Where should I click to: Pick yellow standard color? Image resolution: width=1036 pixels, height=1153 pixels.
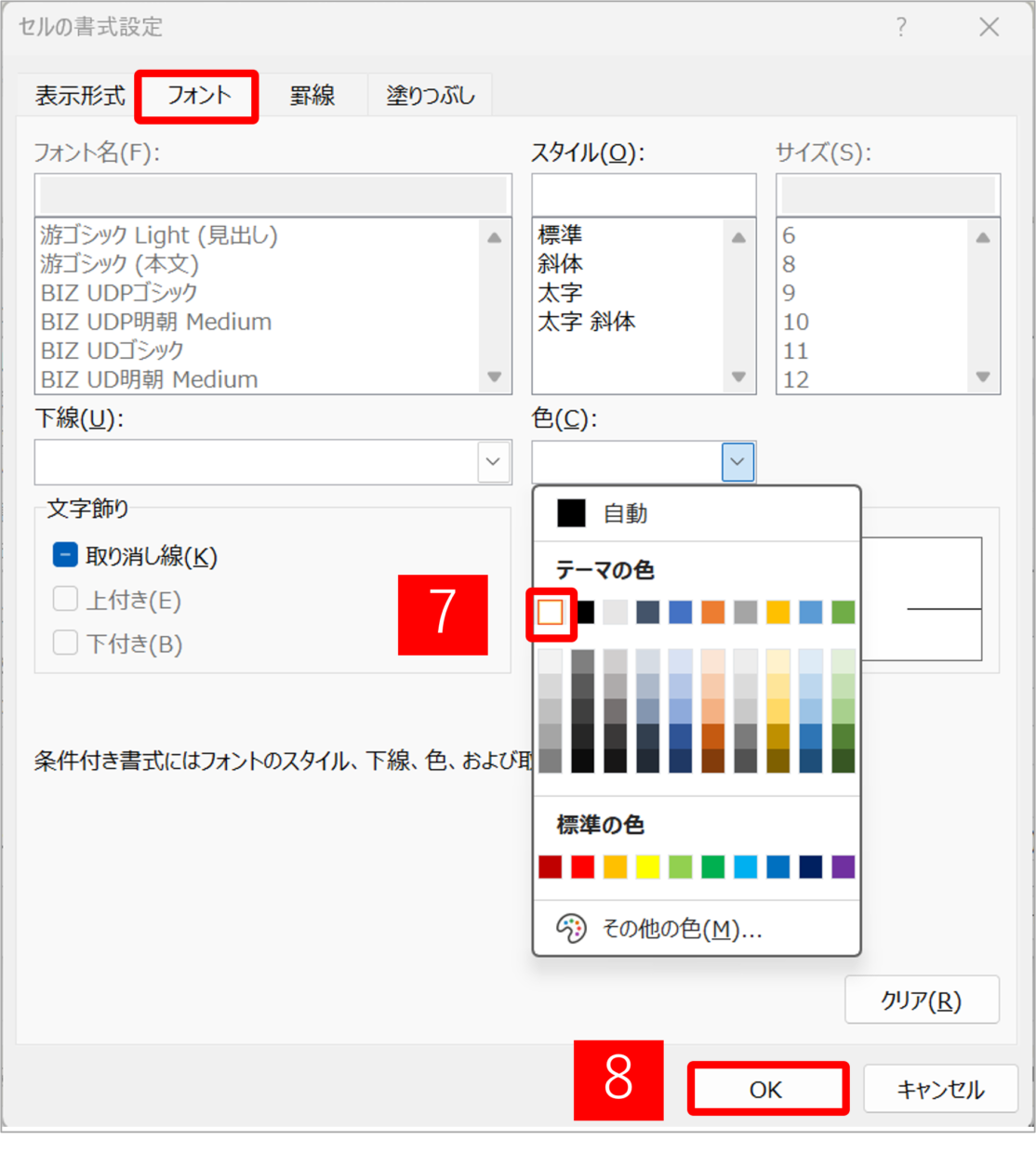pos(648,867)
